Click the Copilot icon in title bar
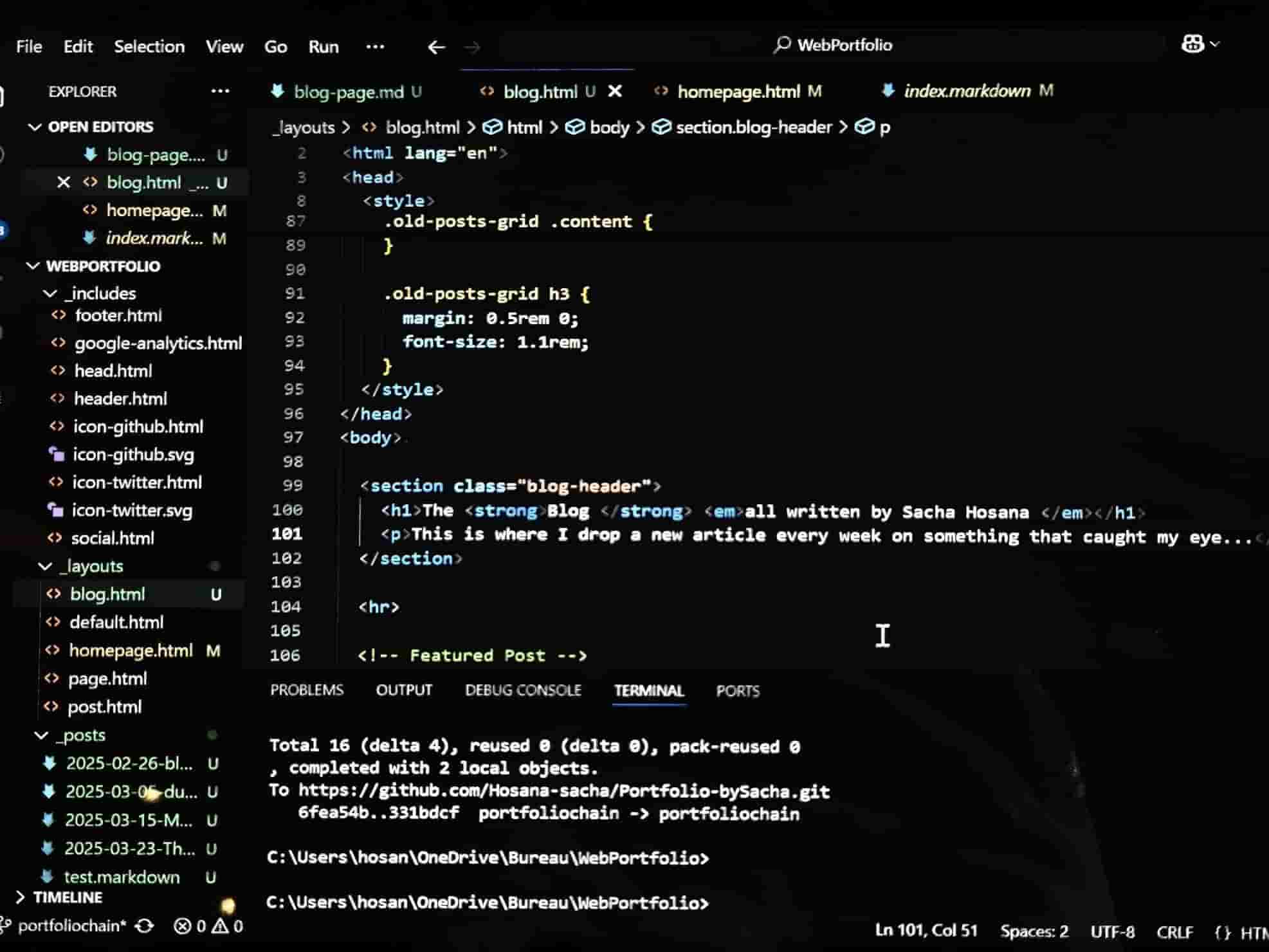The width and height of the screenshot is (1269, 952). click(x=1193, y=44)
